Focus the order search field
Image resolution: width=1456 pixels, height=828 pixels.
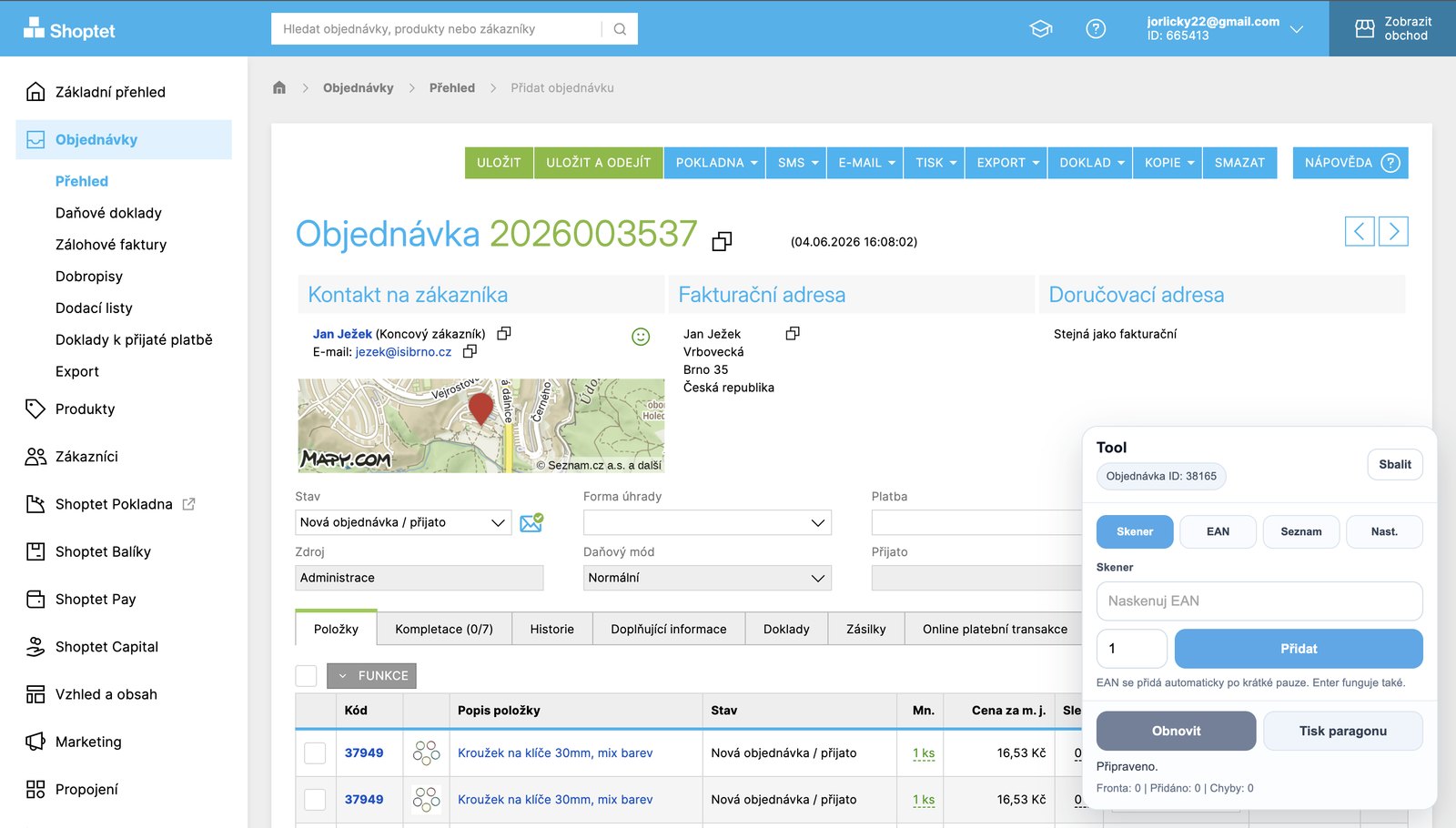[437, 29]
